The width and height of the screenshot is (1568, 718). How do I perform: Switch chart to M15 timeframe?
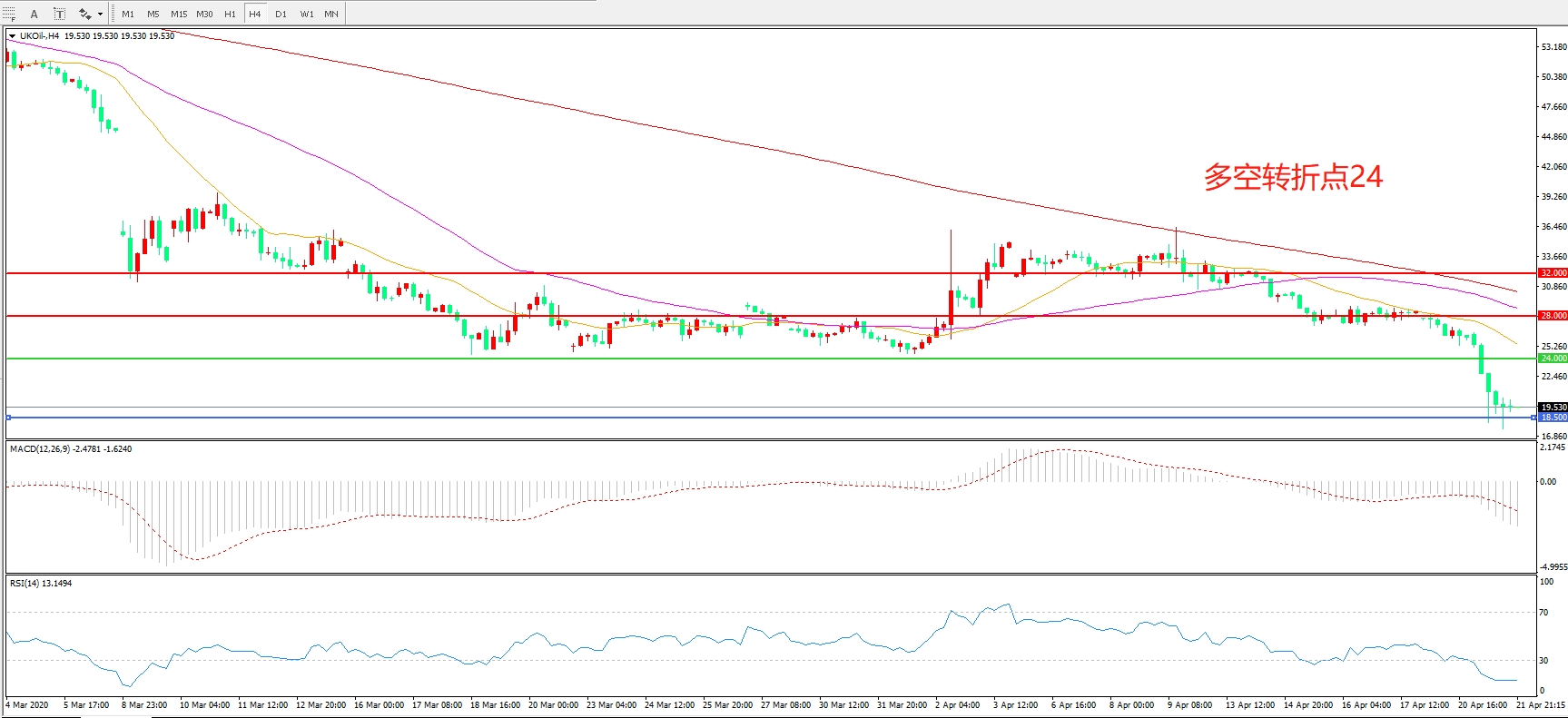[x=179, y=14]
